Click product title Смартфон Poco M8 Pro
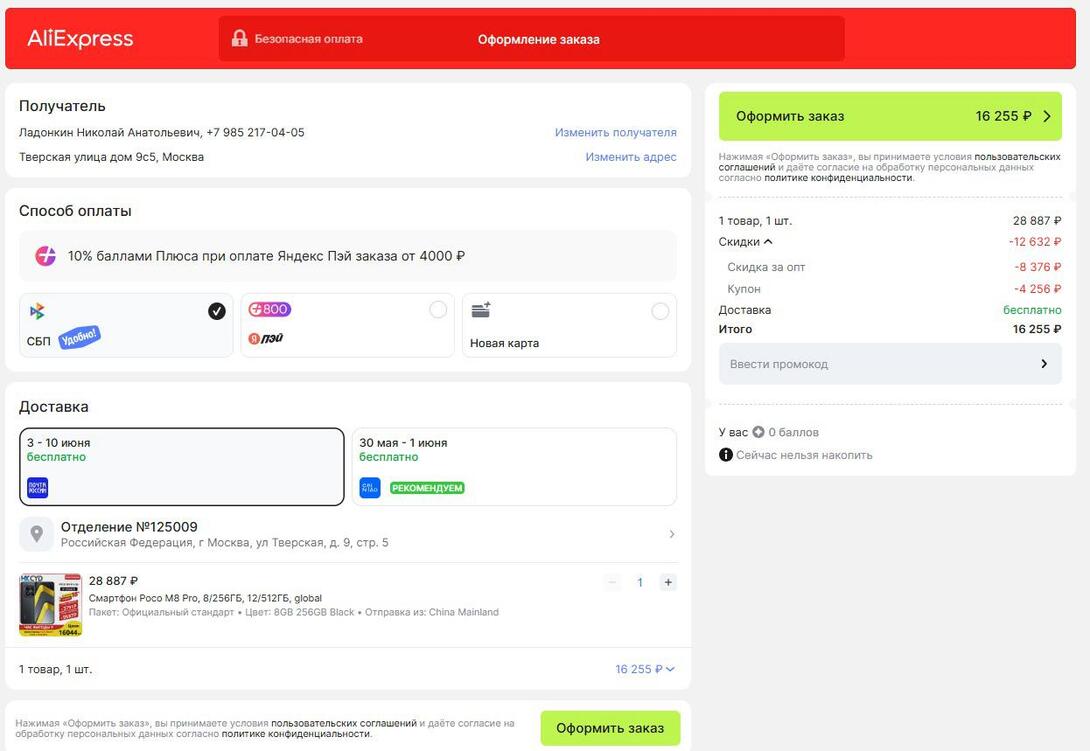The width and height of the screenshot is (1090, 751). point(205,598)
